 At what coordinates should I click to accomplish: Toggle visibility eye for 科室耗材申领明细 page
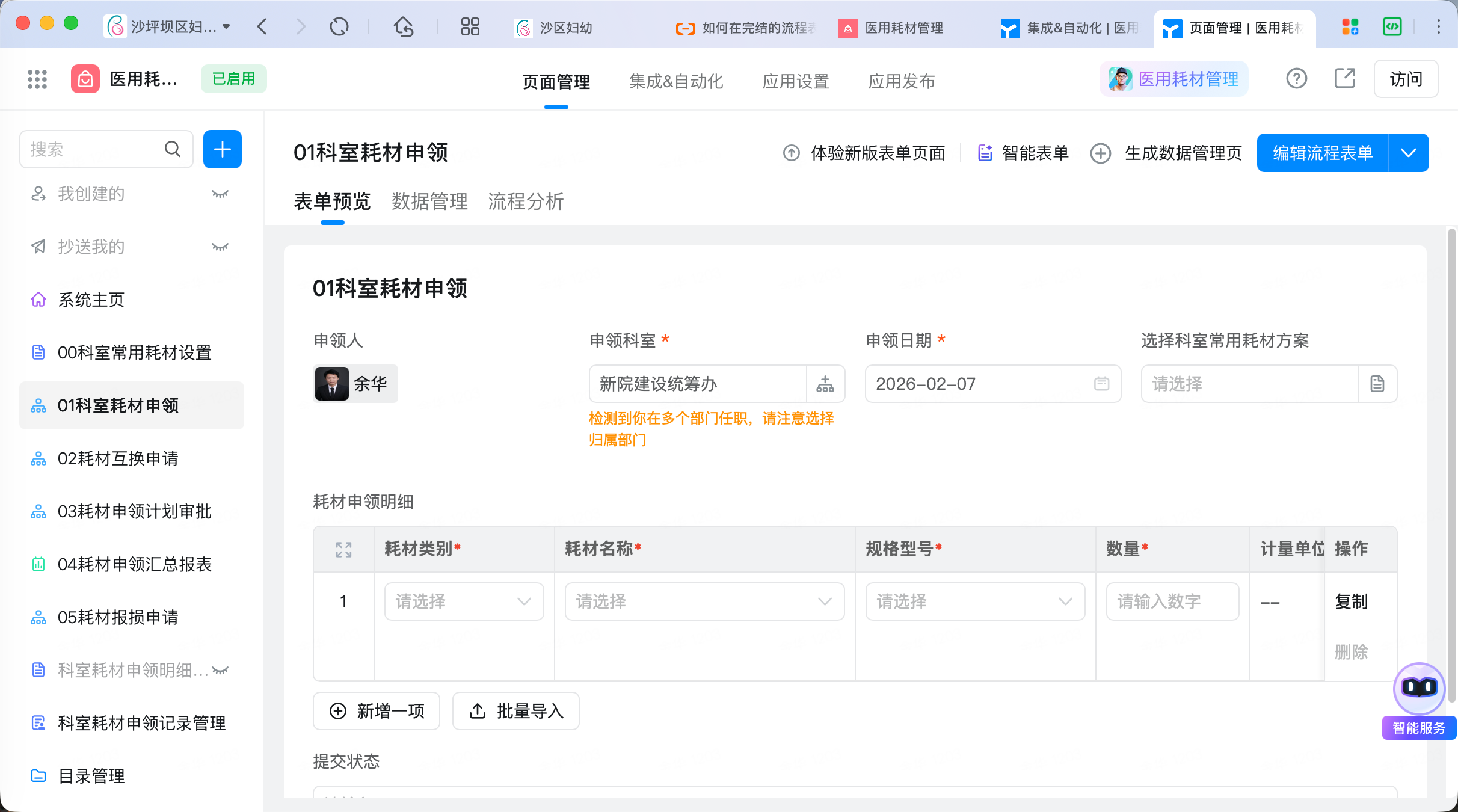[220, 671]
